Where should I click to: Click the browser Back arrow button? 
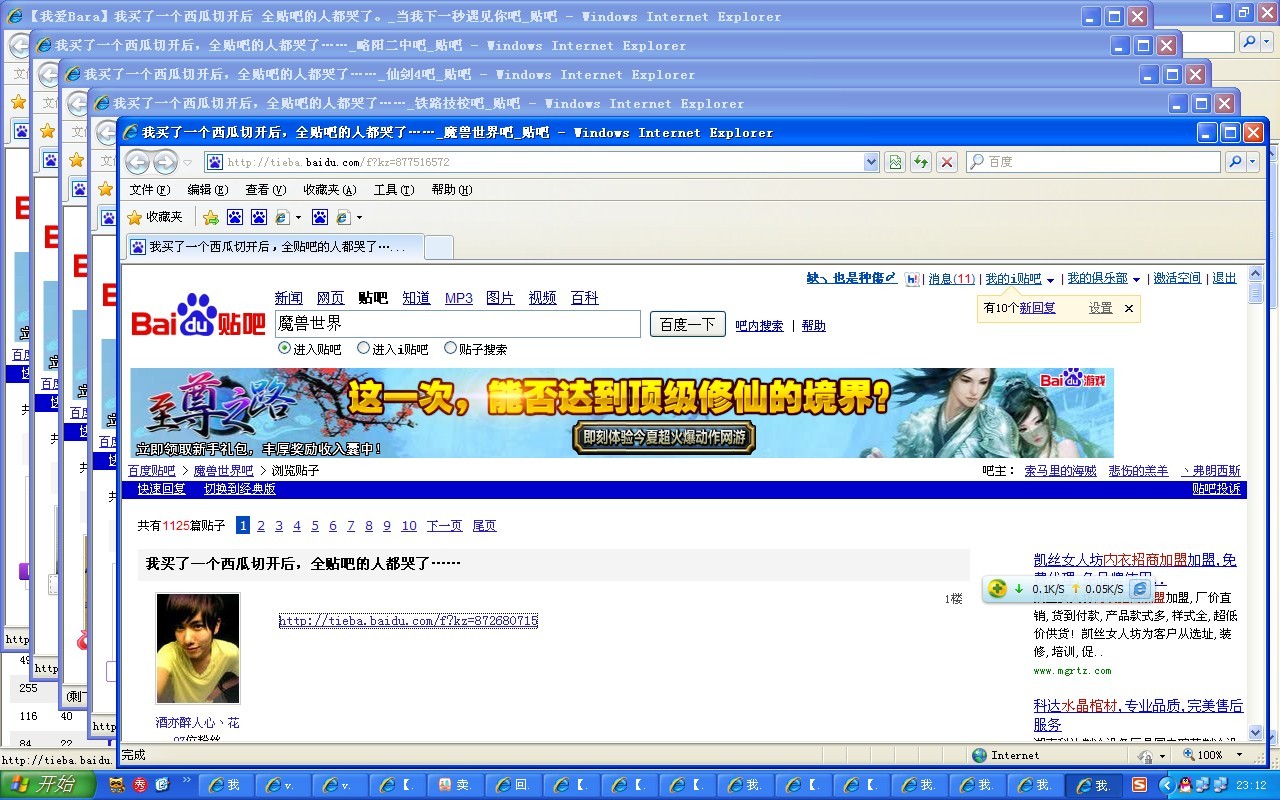click(138, 162)
